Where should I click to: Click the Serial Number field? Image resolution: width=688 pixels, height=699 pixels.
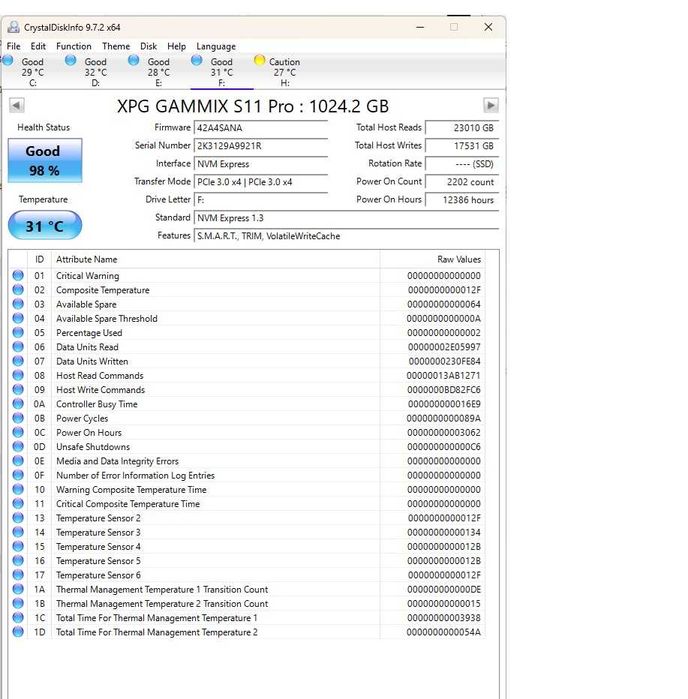pyautogui.click(x=261, y=146)
